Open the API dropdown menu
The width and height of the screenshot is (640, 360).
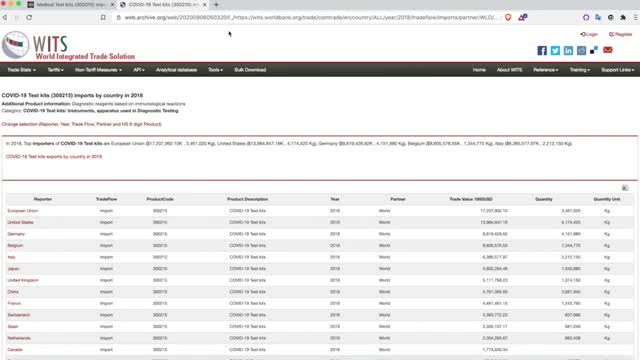(x=139, y=70)
